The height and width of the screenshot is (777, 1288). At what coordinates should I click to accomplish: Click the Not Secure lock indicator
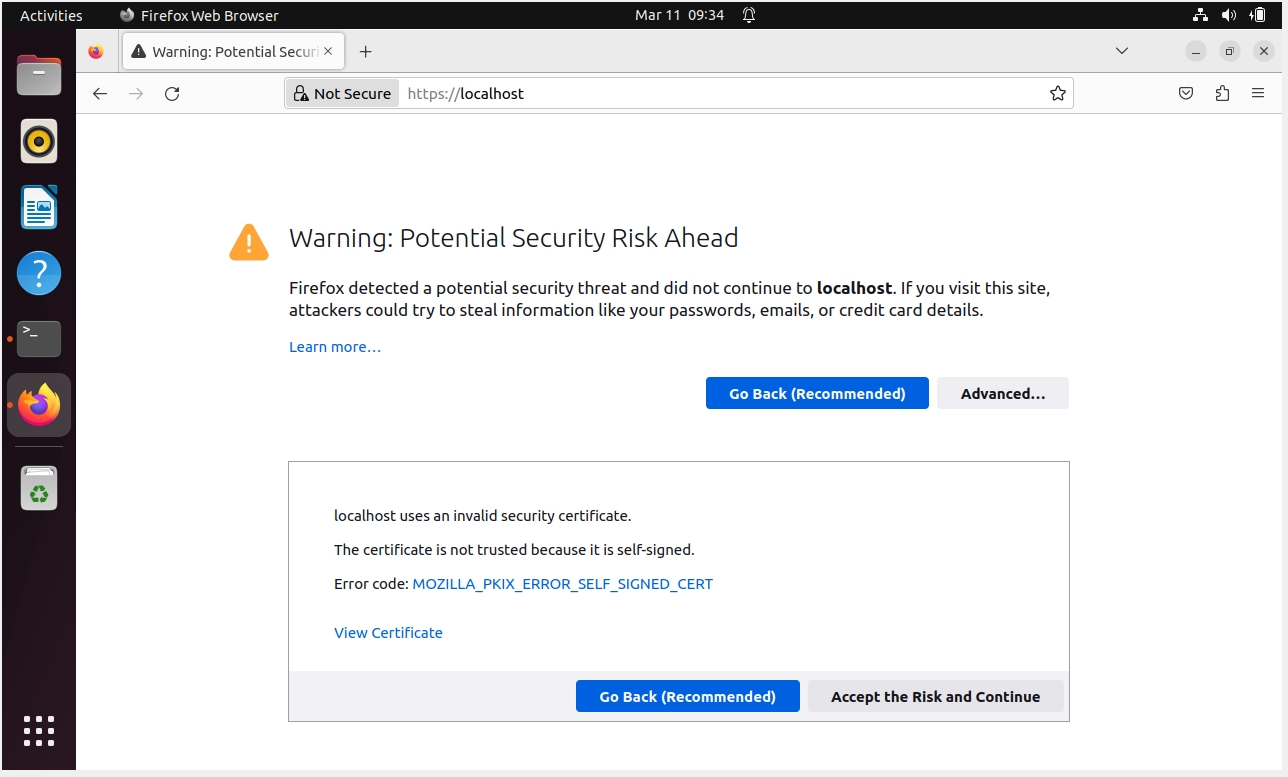(x=342, y=94)
